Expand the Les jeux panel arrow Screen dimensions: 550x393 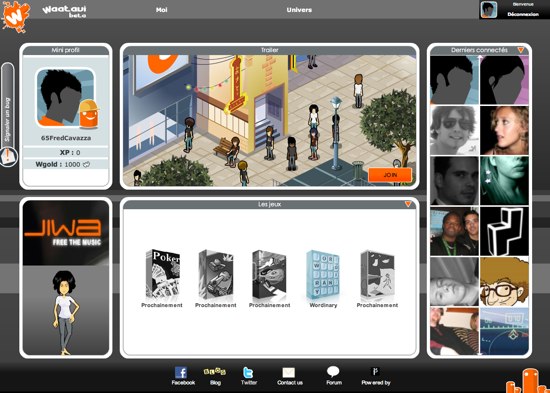click(408, 204)
